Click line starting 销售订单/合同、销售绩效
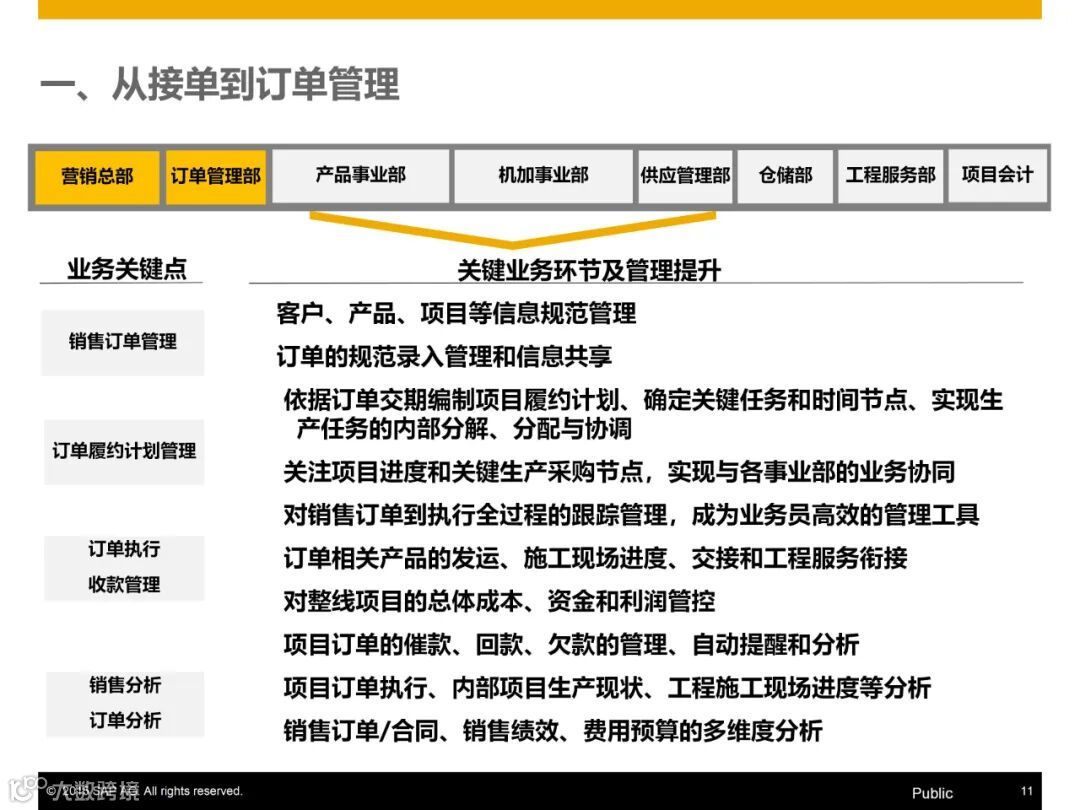Viewport: 1080px width, 810px height. coord(553,731)
